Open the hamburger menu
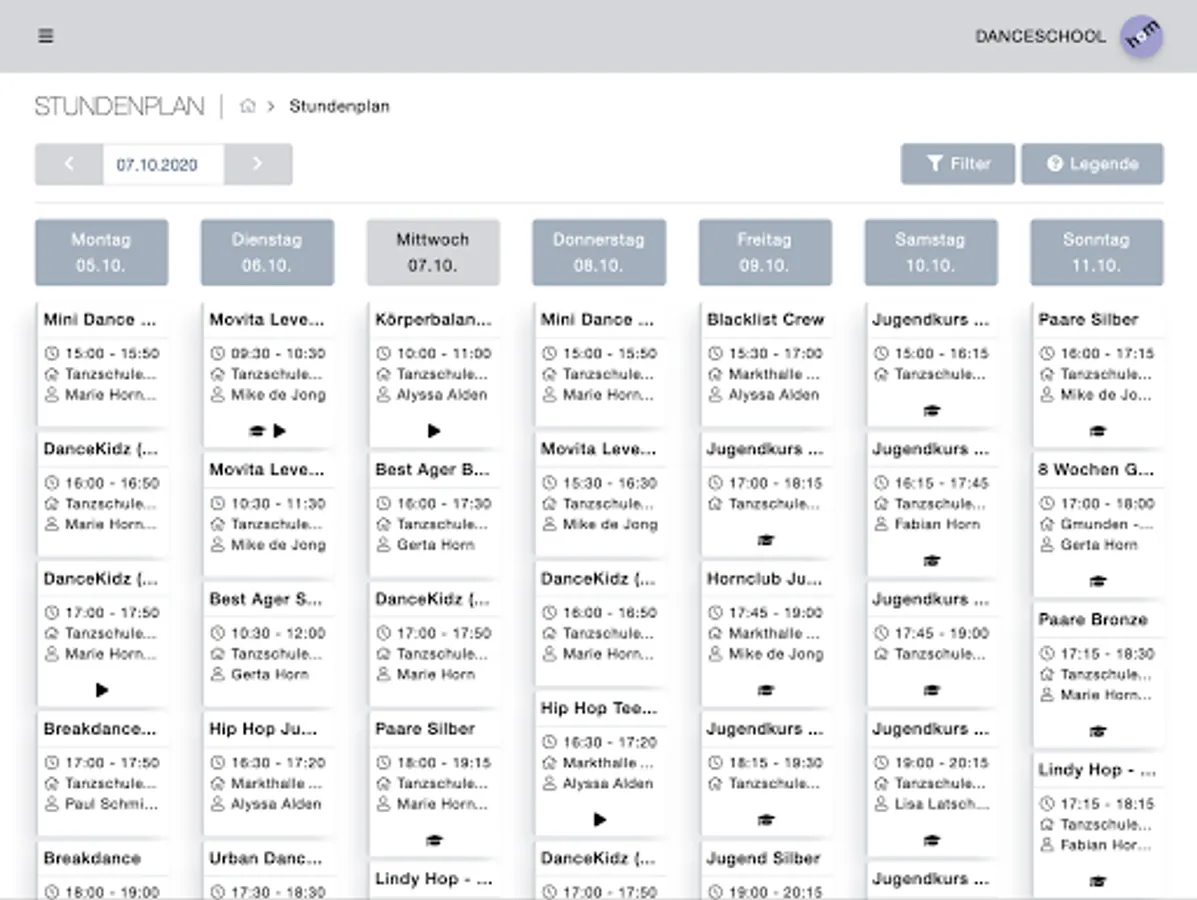Image resolution: width=1197 pixels, height=900 pixels. (46, 36)
